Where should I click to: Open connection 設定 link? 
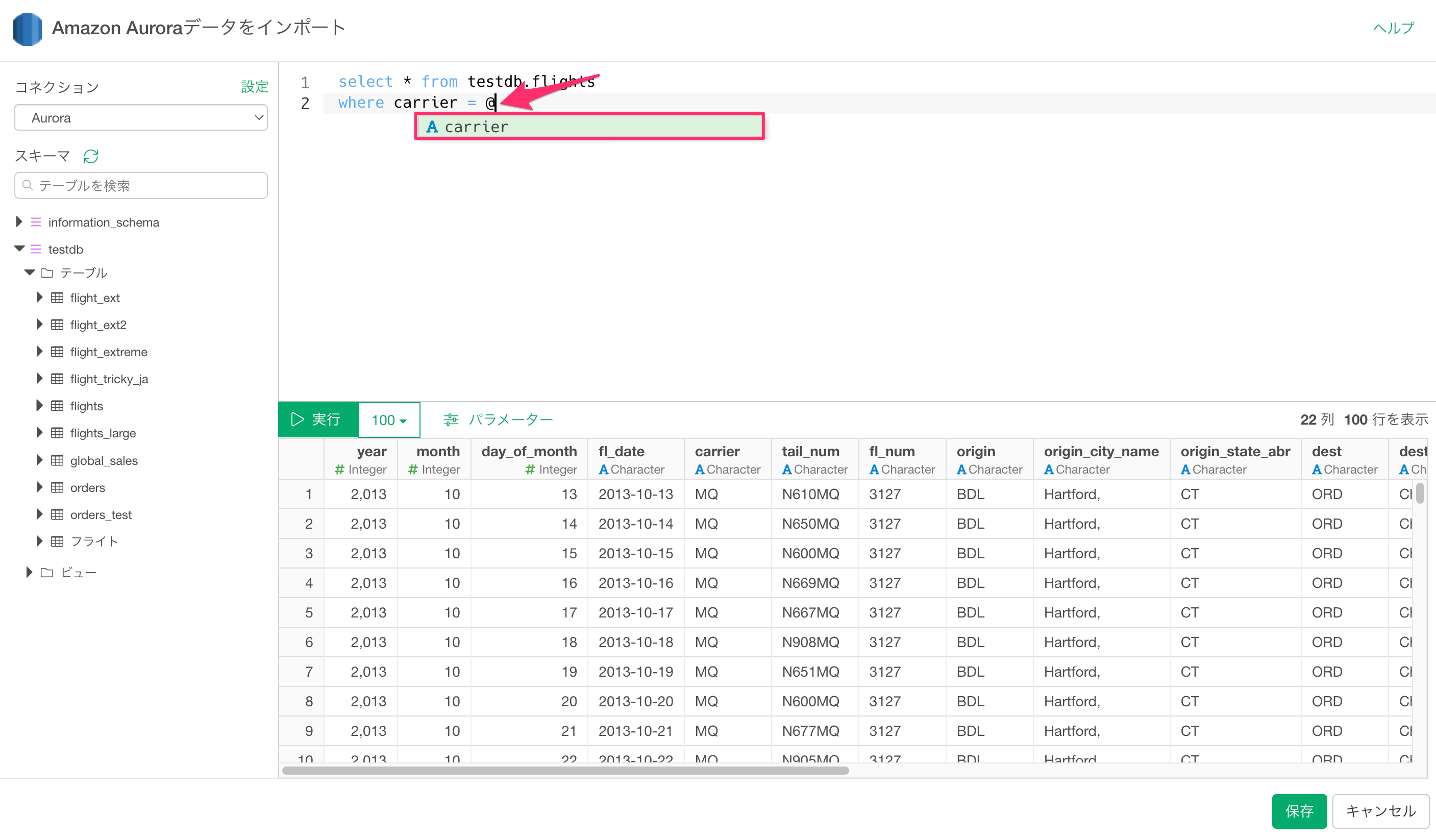[x=254, y=87]
